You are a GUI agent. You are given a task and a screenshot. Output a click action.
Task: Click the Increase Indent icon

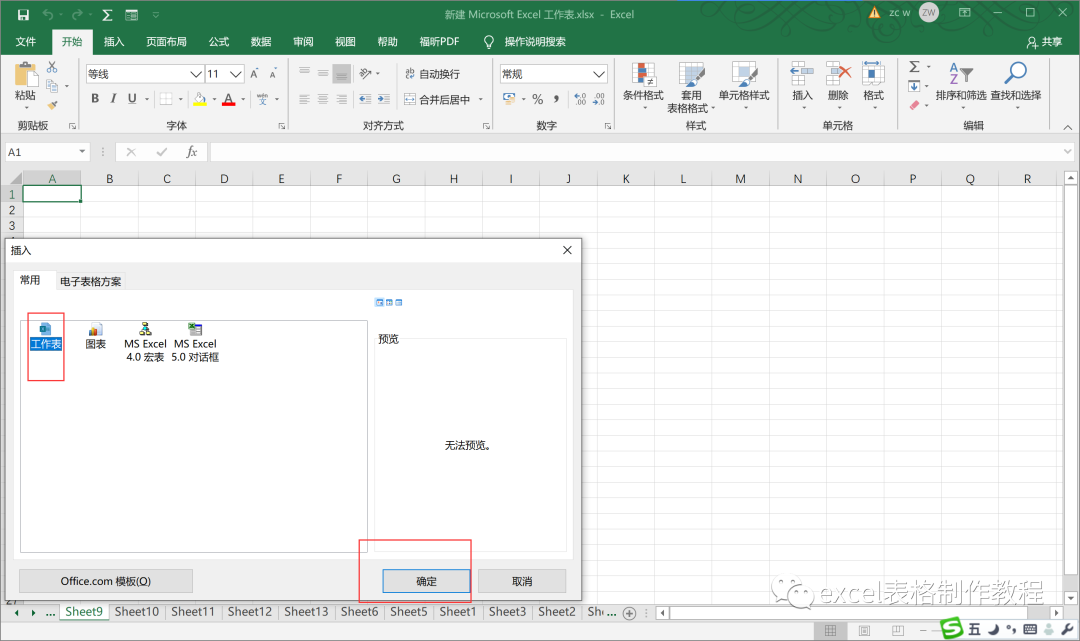pos(384,99)
